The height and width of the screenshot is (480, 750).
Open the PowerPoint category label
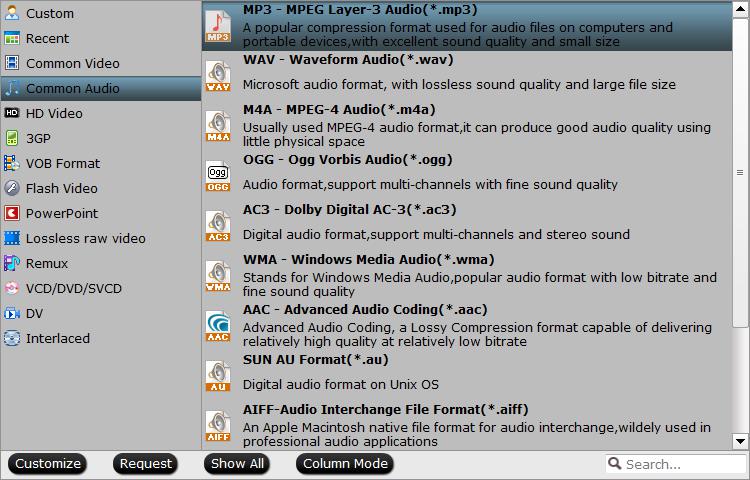(62, 213)
